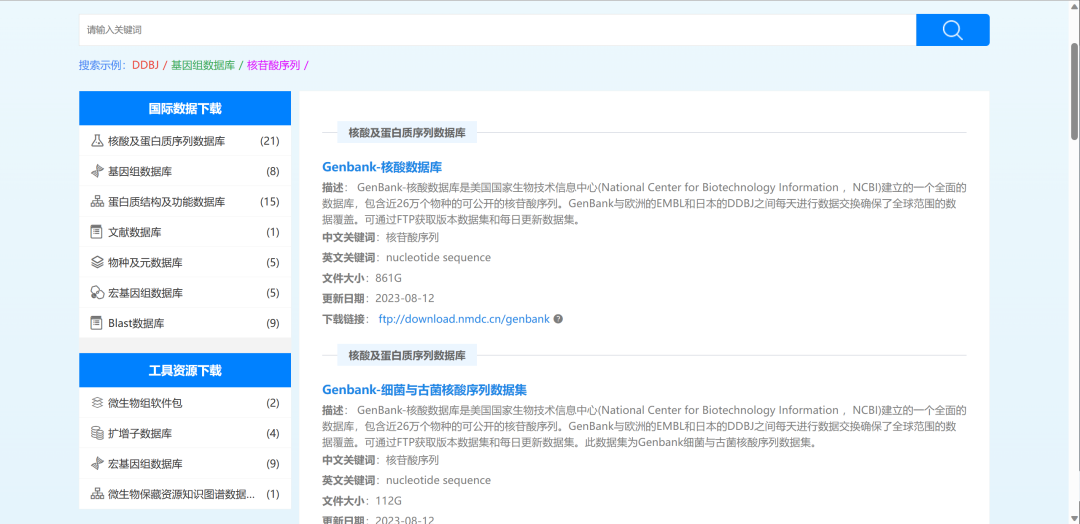The image size is (1080, 524).
Task: Click the second 核酸及蛋白质序列数据库 section tag
Action: (407, 356)
